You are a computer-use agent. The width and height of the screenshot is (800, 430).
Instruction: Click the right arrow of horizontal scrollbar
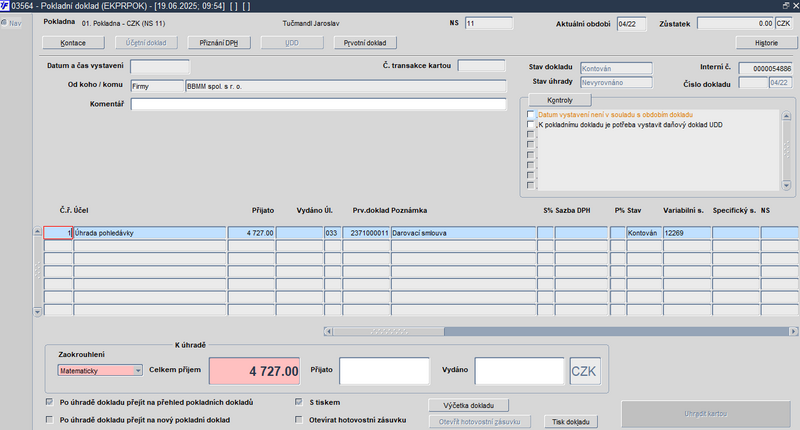793,332
